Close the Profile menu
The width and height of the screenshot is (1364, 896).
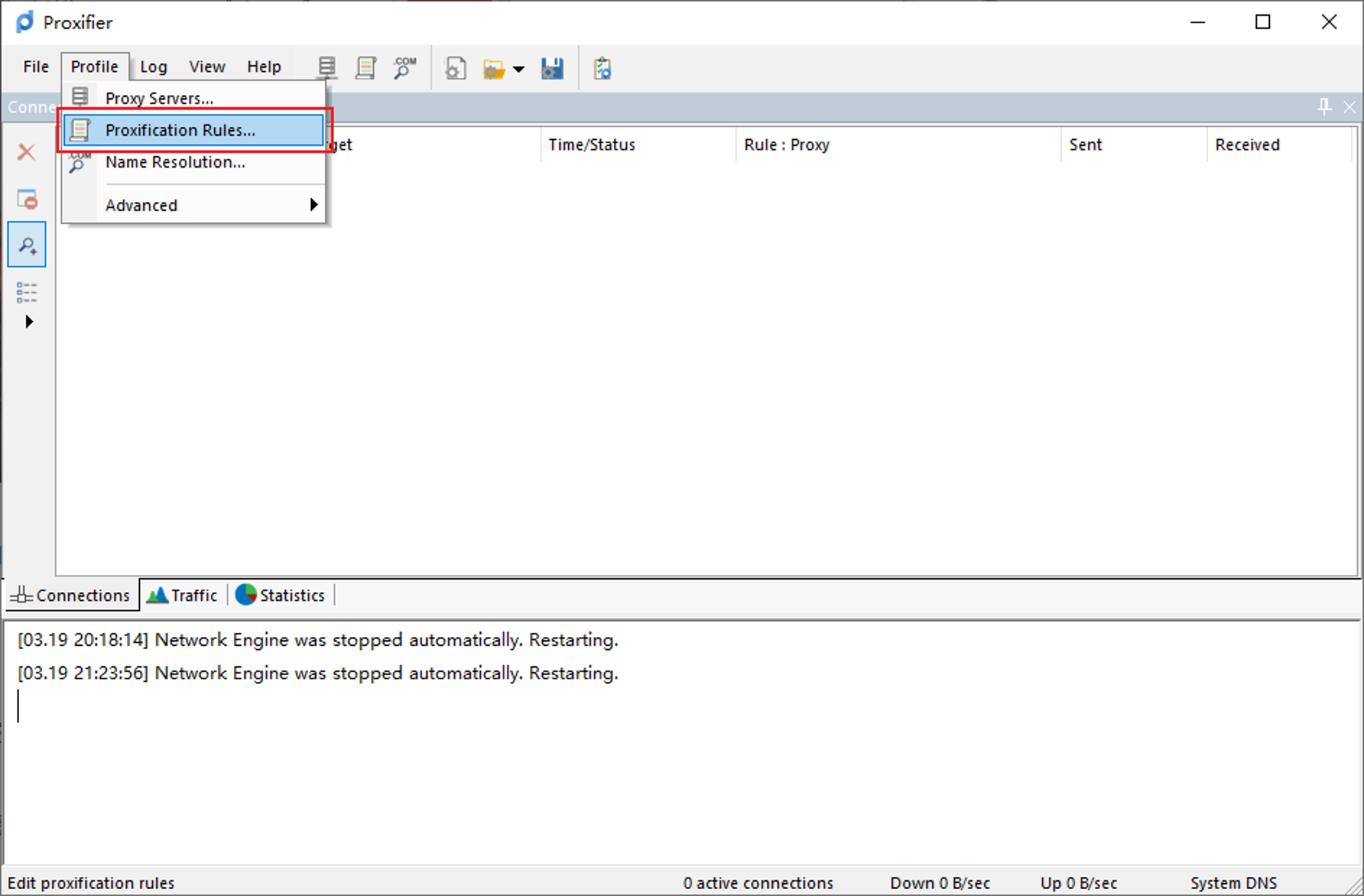[95, 67]
